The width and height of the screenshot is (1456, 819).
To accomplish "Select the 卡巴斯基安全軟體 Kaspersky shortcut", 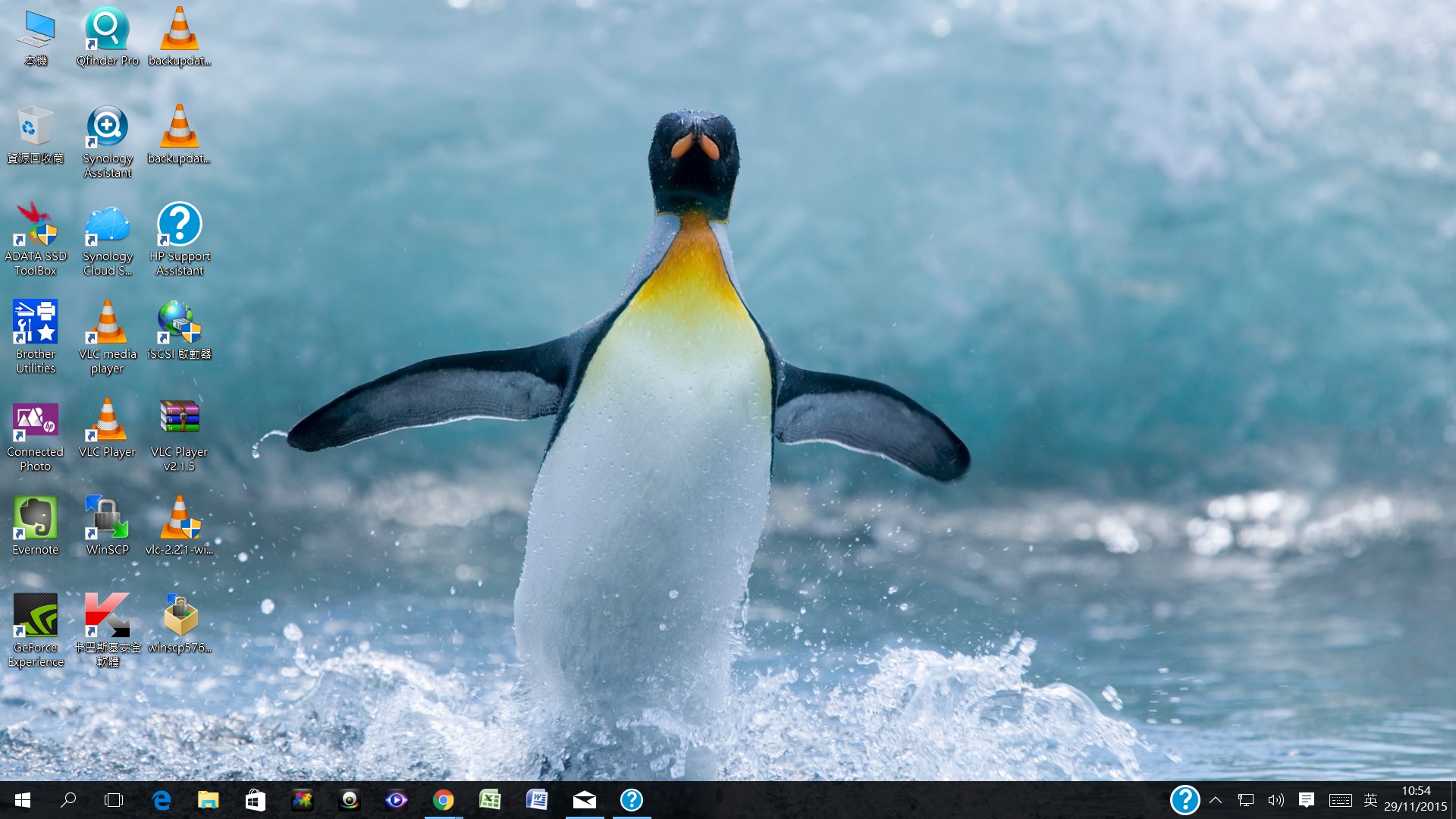I will pos(108,631).
